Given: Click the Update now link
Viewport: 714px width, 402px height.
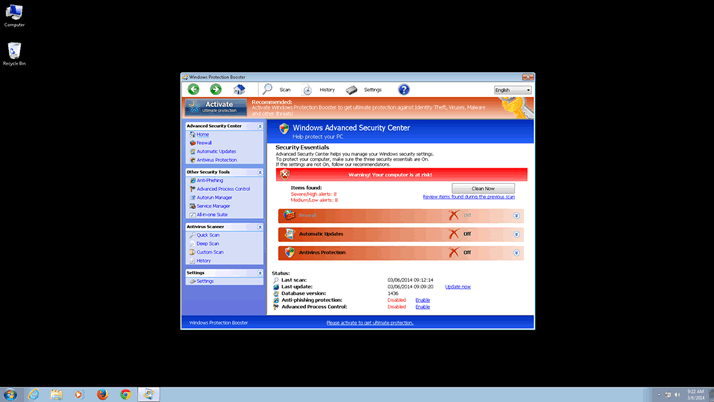Looking at the screenshot, I should point(458,287).
